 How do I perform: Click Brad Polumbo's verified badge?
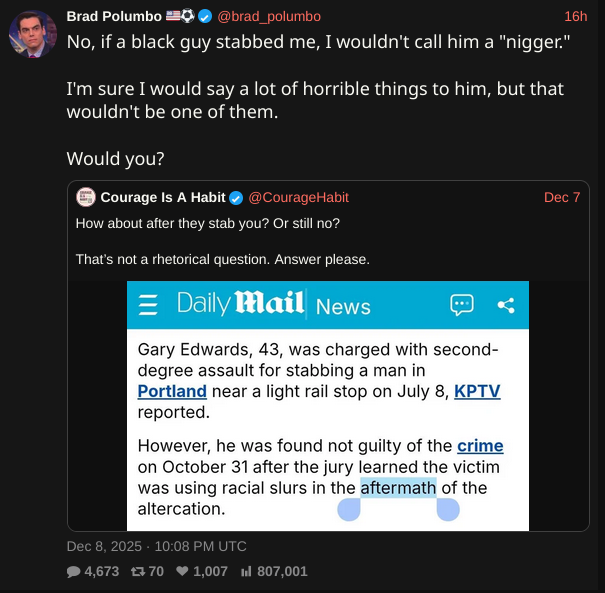click(x=204, y=16)
